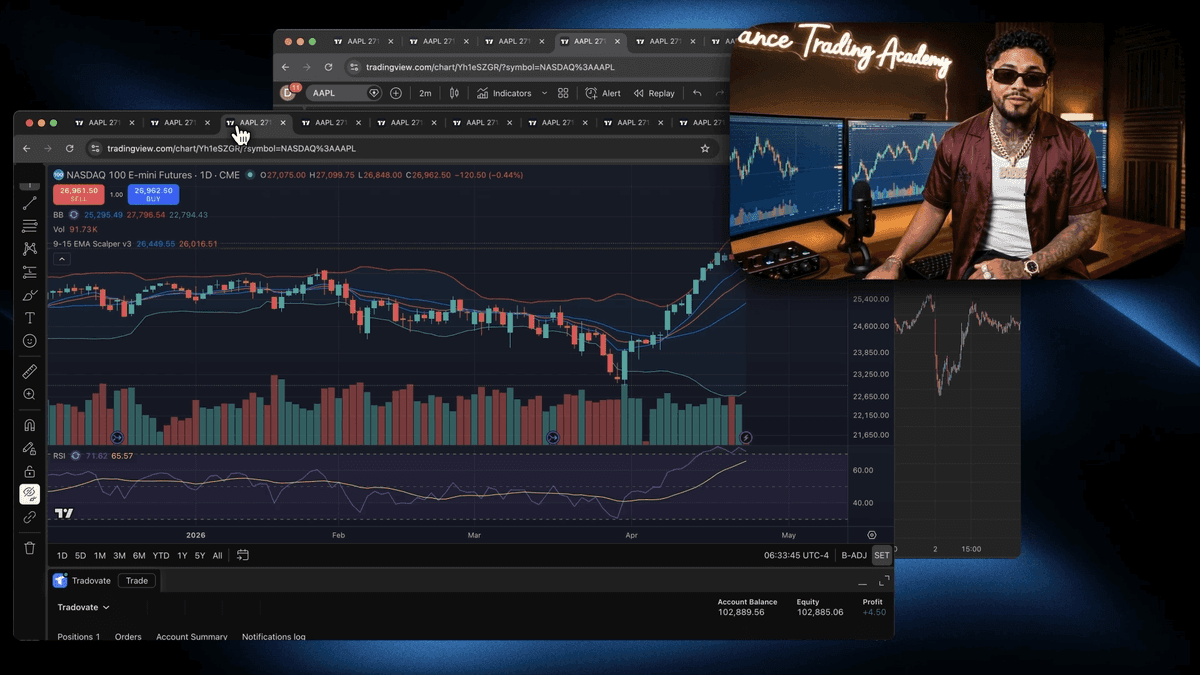The height and width of the screenshot is (675, 1200).
Task: Select the 1Y time range
Action: pyautogui.click(x=182, y=555)
